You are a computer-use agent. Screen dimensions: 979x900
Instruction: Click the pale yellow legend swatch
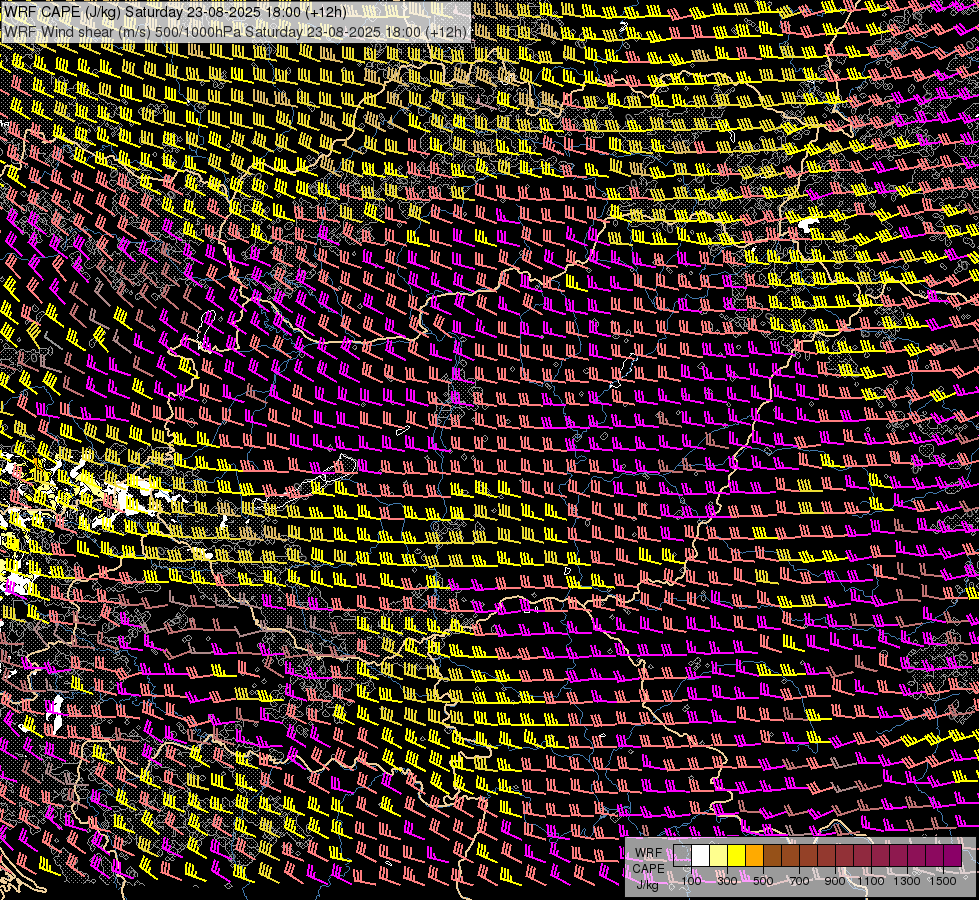[x=719, y=855]
